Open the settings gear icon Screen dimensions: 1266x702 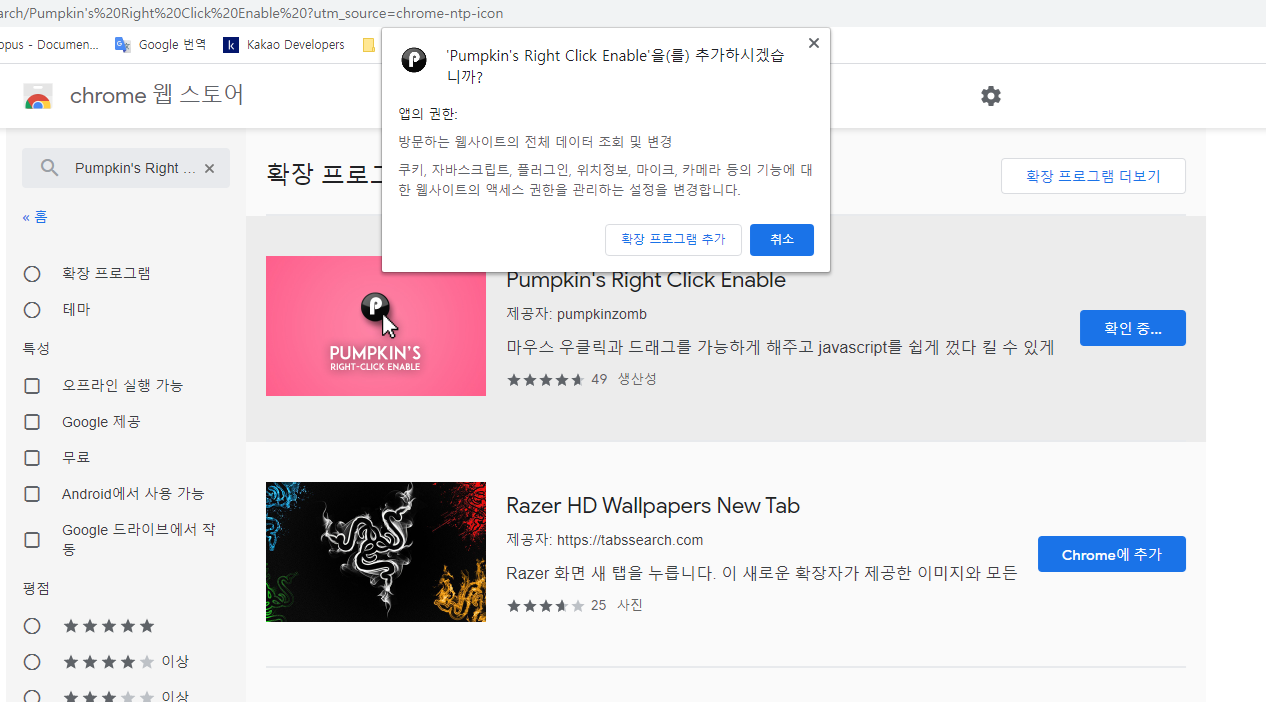click(x=991, y=96)
